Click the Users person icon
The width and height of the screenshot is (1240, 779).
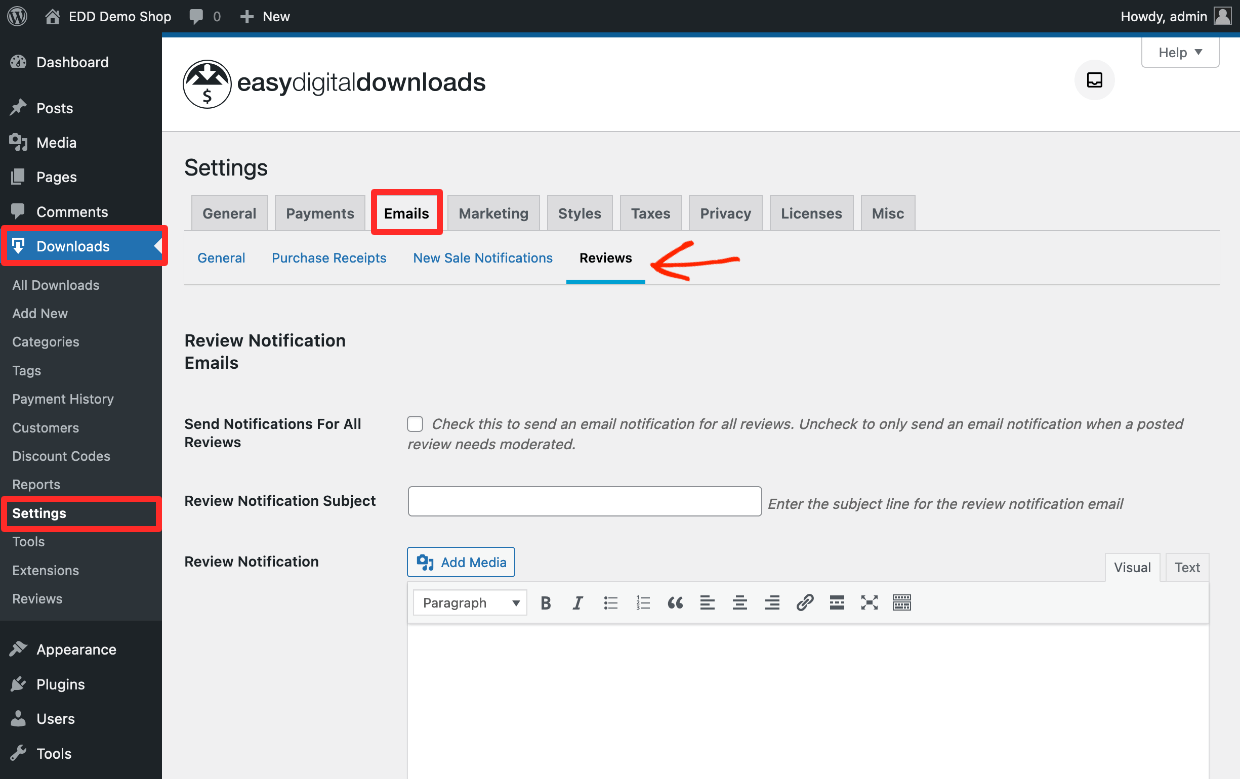click(18, 719)
